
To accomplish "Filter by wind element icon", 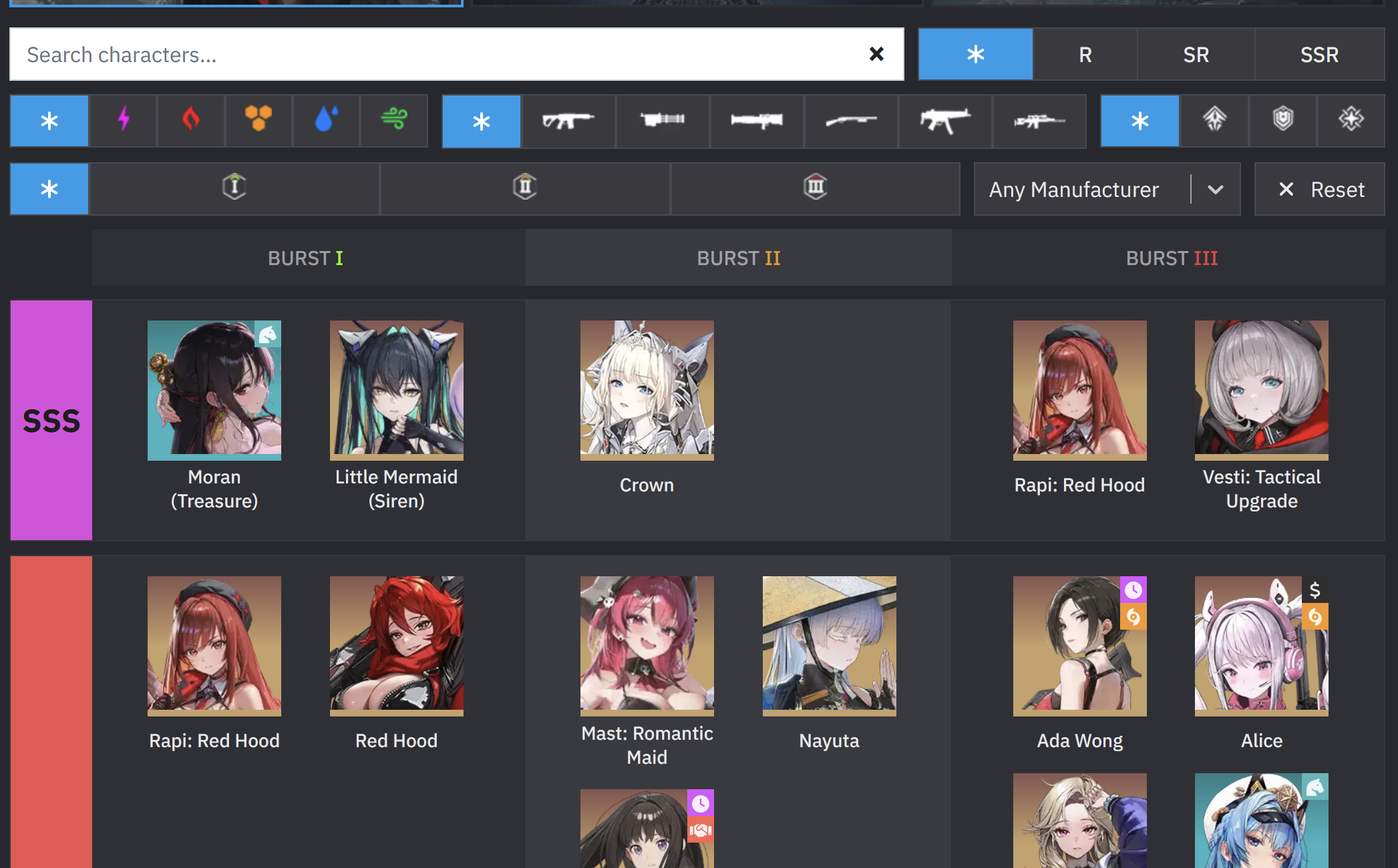I will 394,121.
